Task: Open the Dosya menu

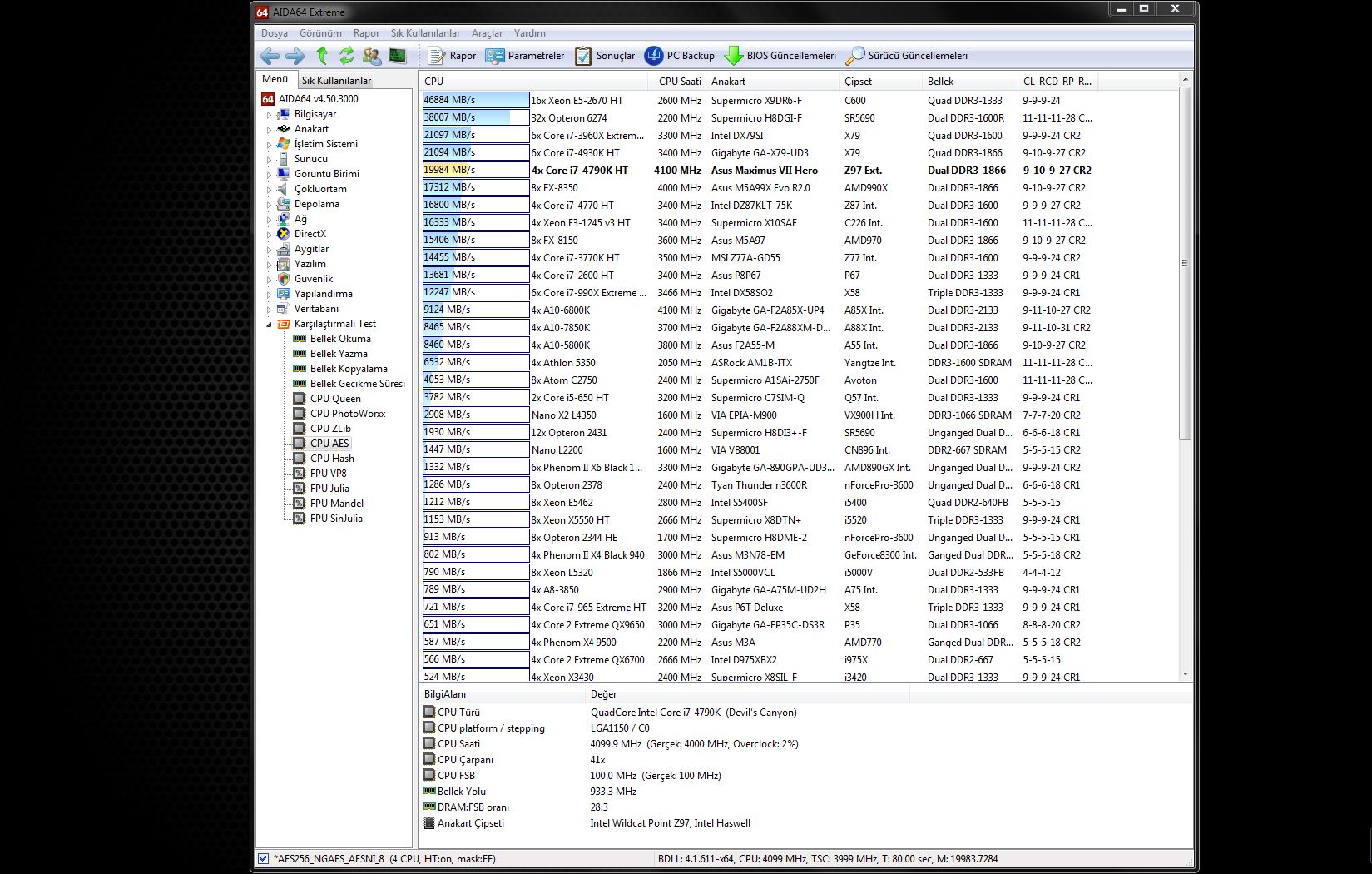Action: [x=275, y=33]
